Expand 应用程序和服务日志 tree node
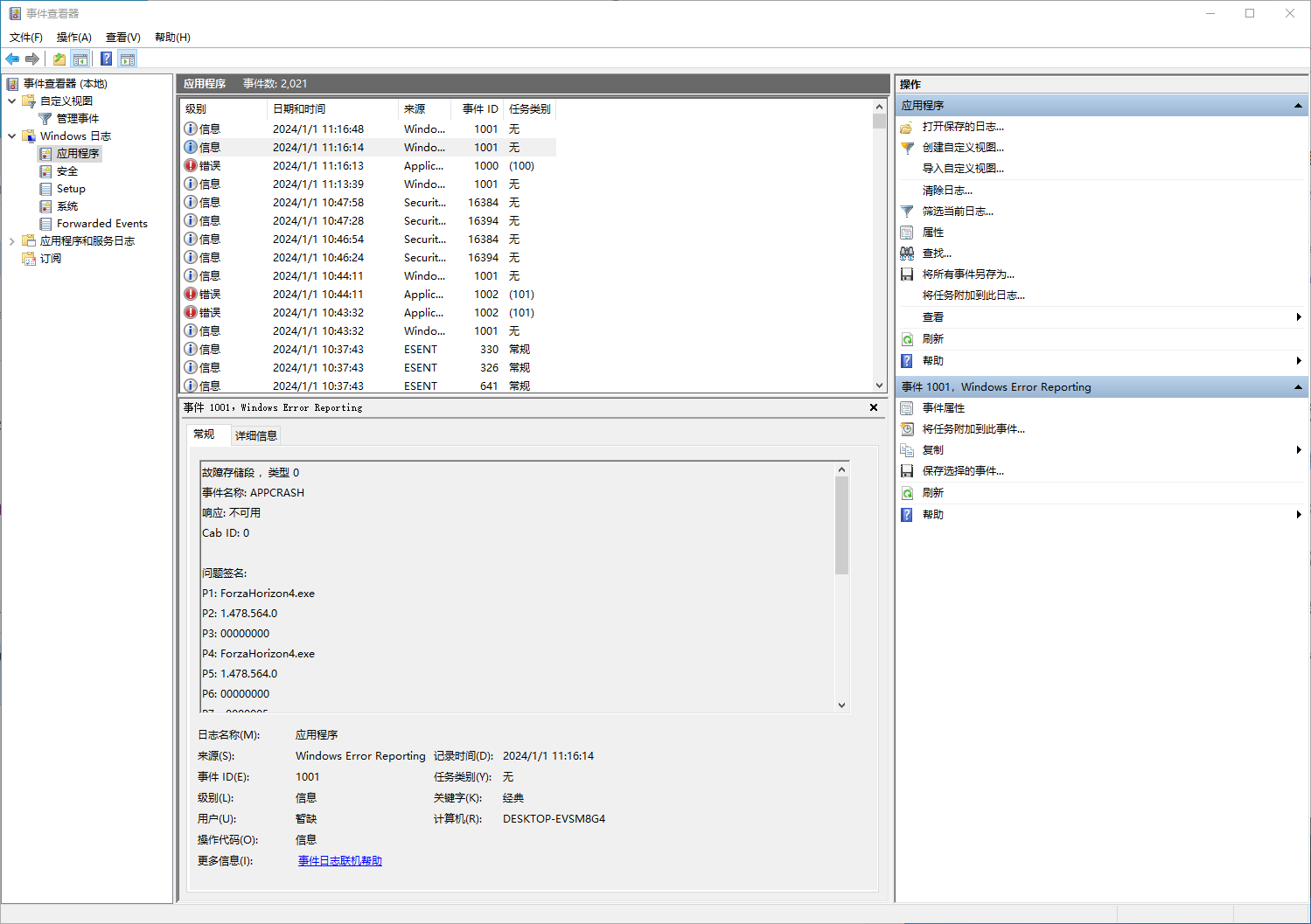Screen dimensions: 1311x924 click(12, 241)
